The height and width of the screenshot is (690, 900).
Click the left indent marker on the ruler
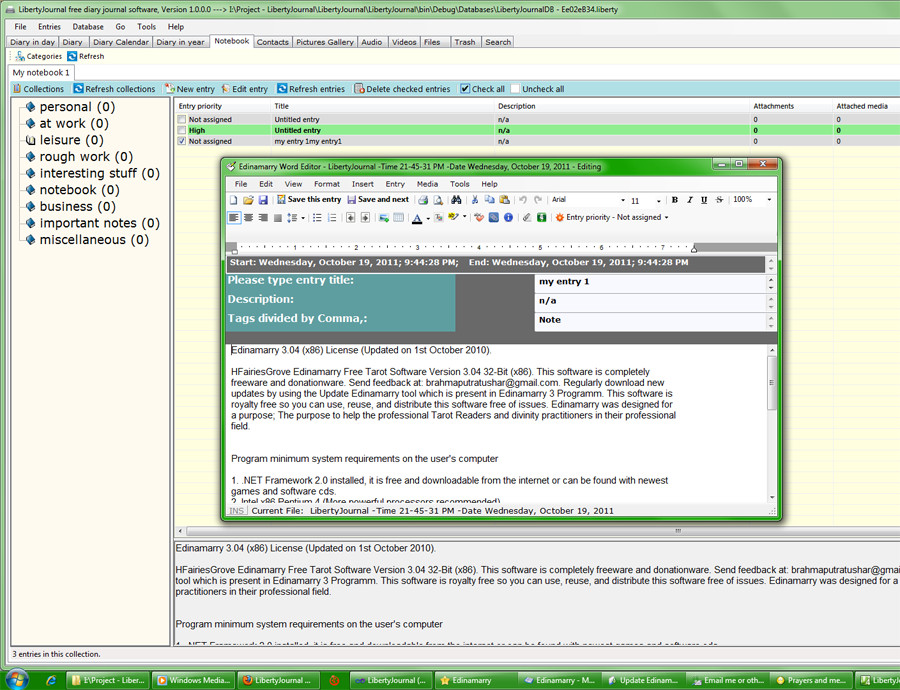[x=234, y=249]
